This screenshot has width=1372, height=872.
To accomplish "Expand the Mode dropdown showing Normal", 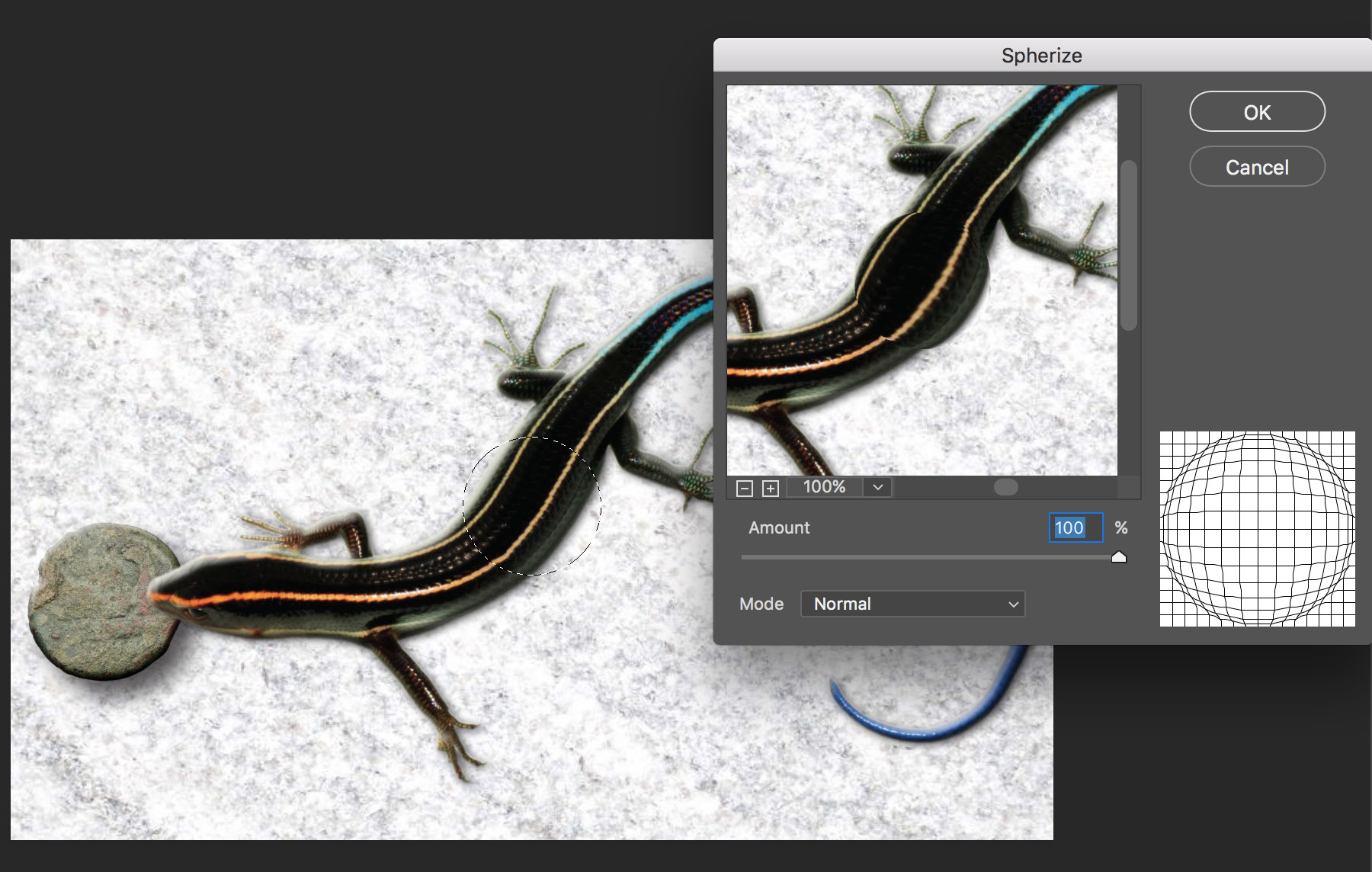I will click(x=912, y=604).
